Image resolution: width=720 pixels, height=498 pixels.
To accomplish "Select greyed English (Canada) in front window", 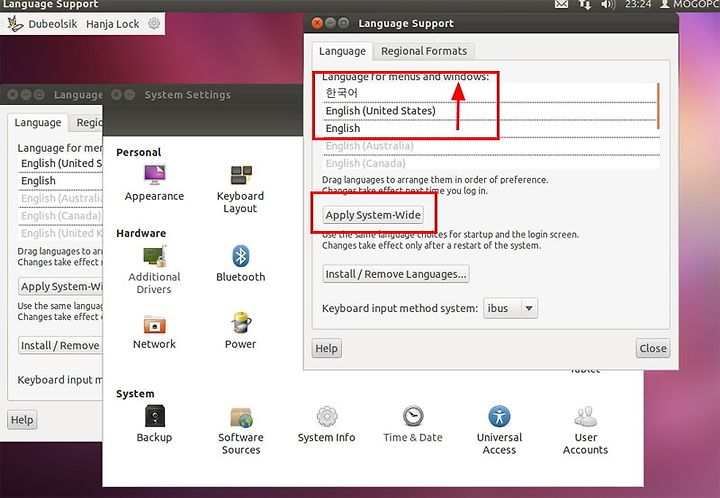I will point(489,163).
